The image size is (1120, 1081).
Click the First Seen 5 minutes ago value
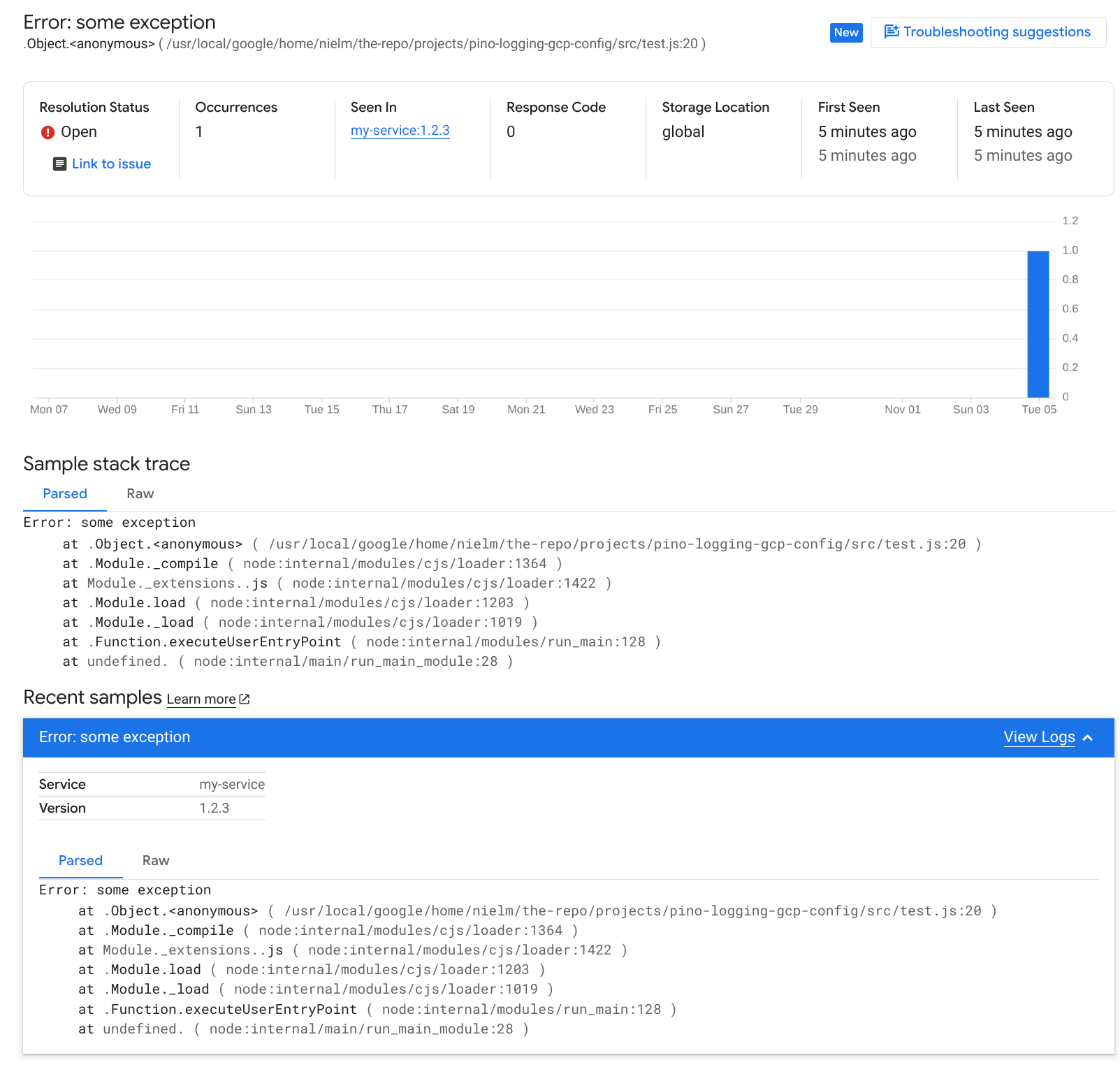point(867,132)
